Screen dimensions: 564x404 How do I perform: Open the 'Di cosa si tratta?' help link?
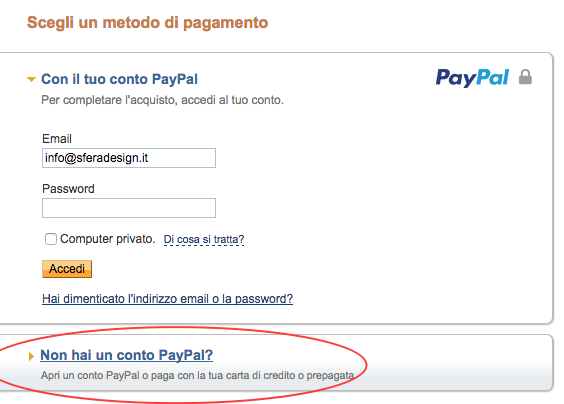(x=204, y=239)
